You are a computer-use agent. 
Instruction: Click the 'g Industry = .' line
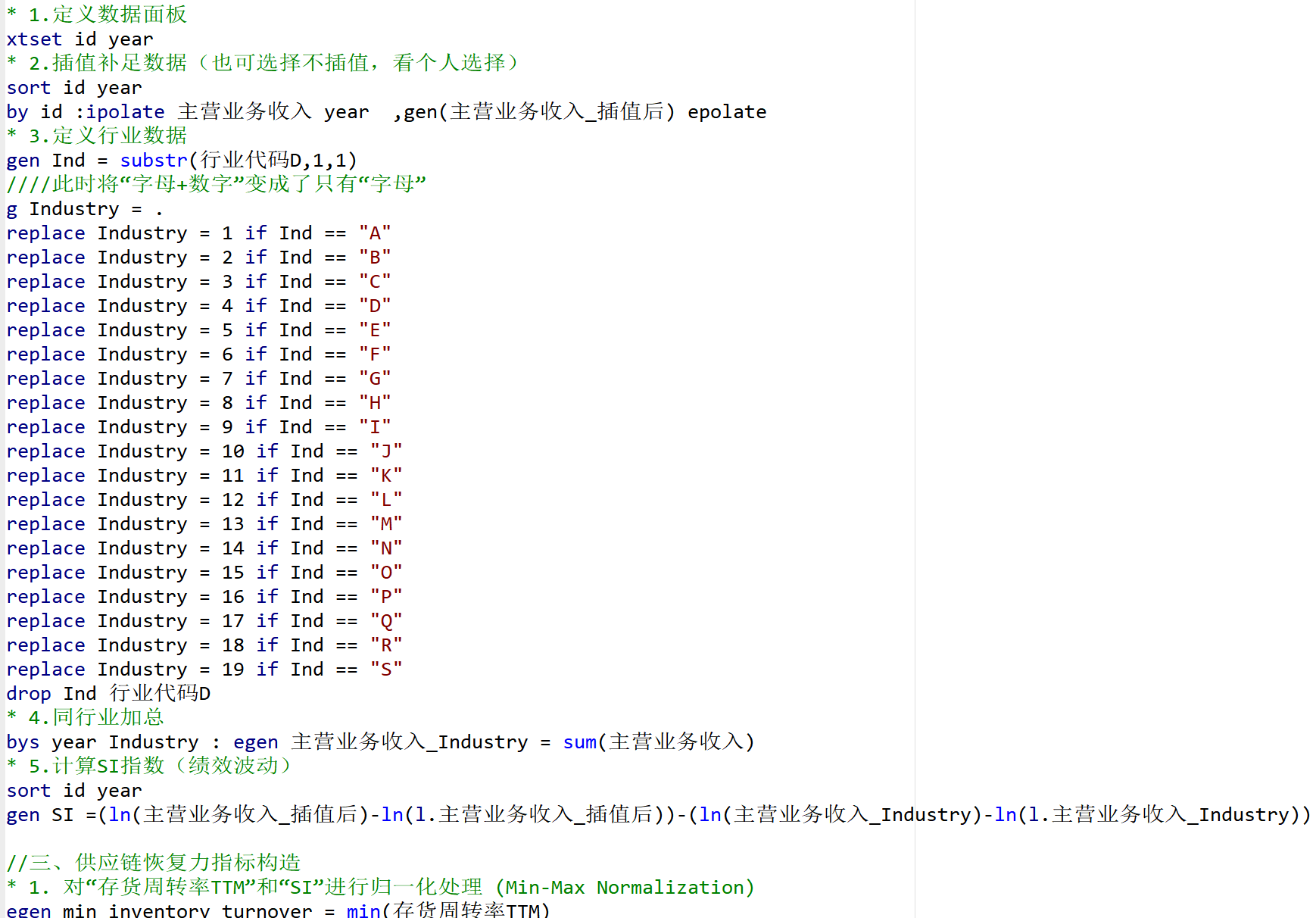[x=84, y=209]
